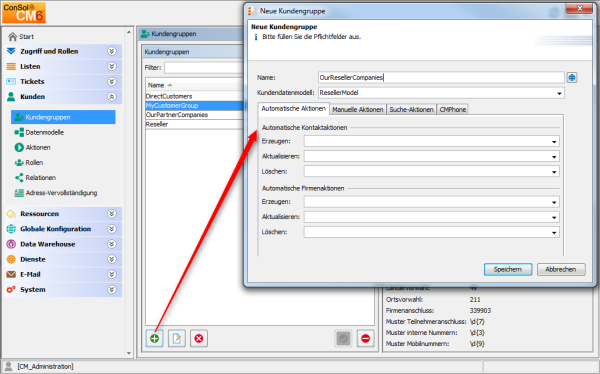This screenshot has height=374, width=600.
Task: Click the red delete customer group icon
Action: tap(199, 338)
